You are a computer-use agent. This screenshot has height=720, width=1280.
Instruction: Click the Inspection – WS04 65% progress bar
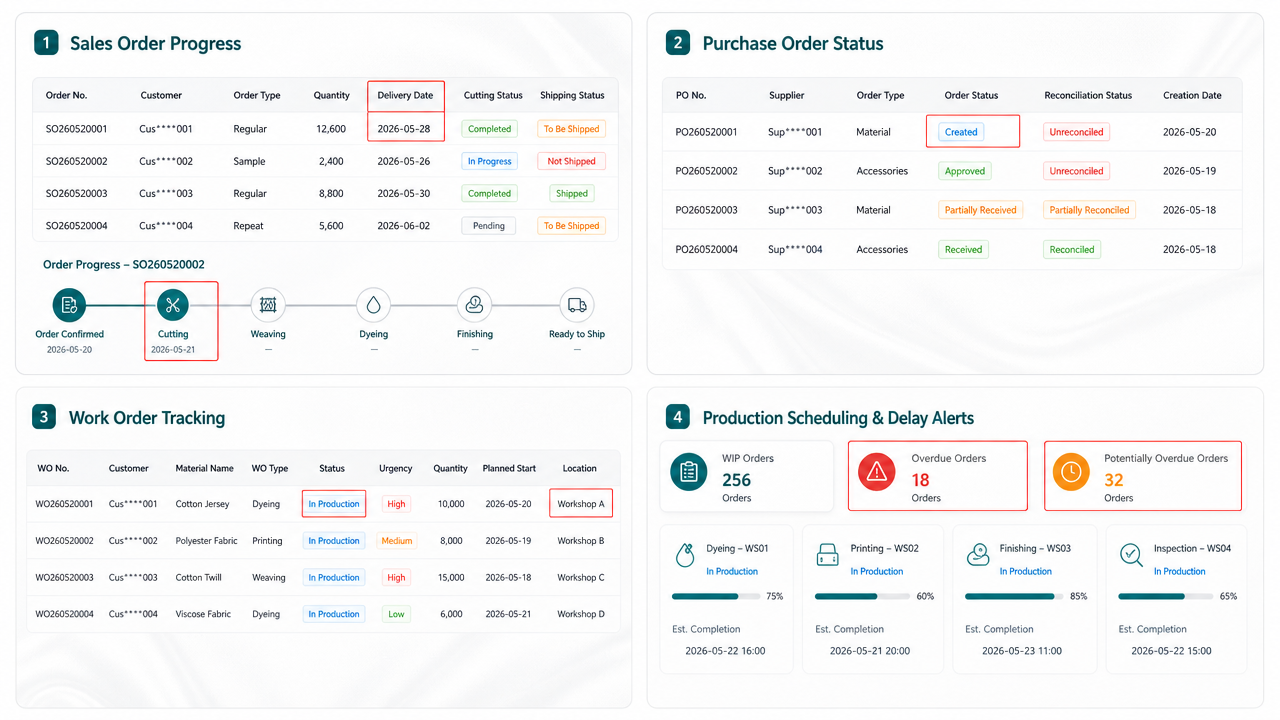point(1164,596)
